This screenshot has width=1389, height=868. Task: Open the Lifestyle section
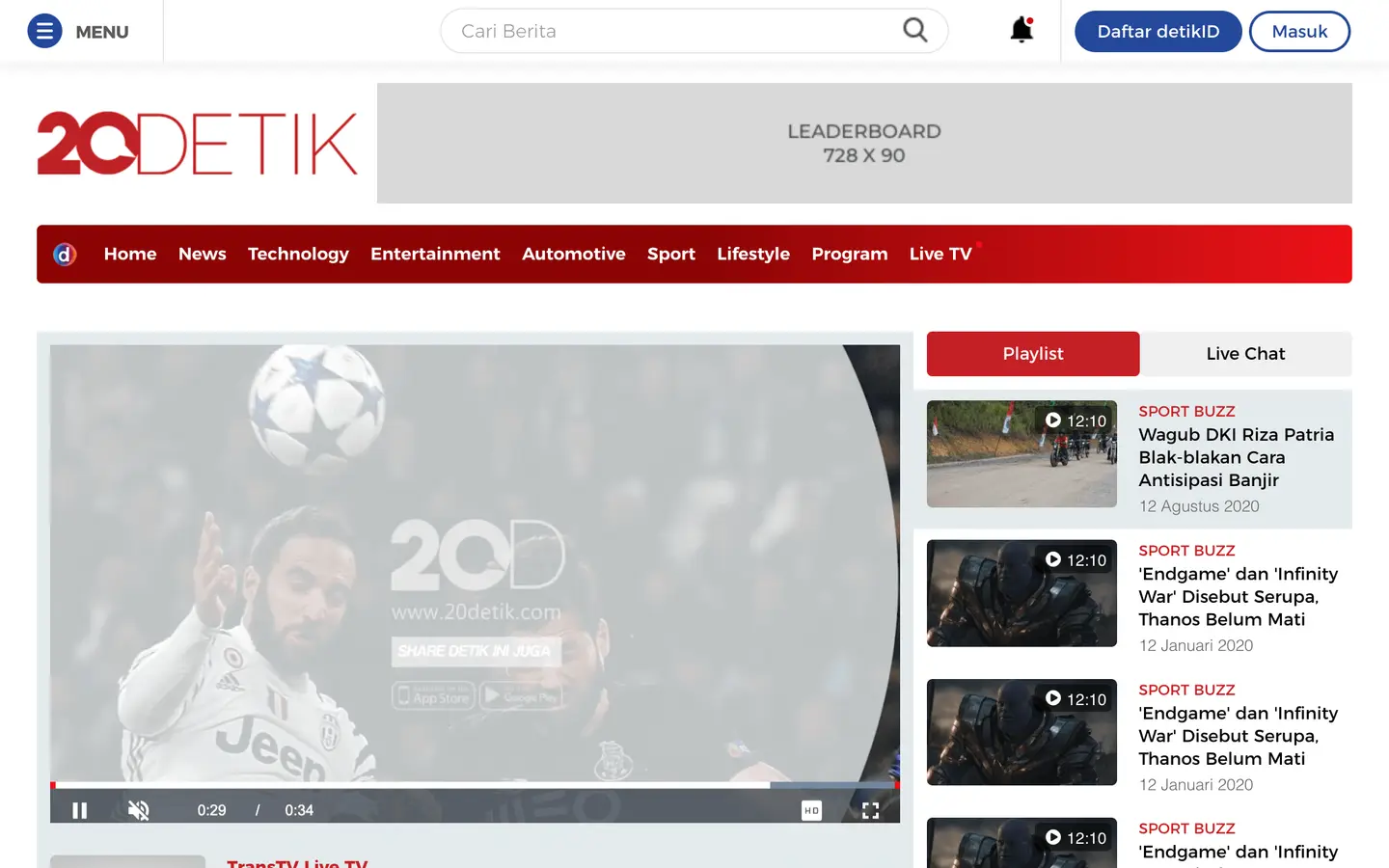coord(753,254)
